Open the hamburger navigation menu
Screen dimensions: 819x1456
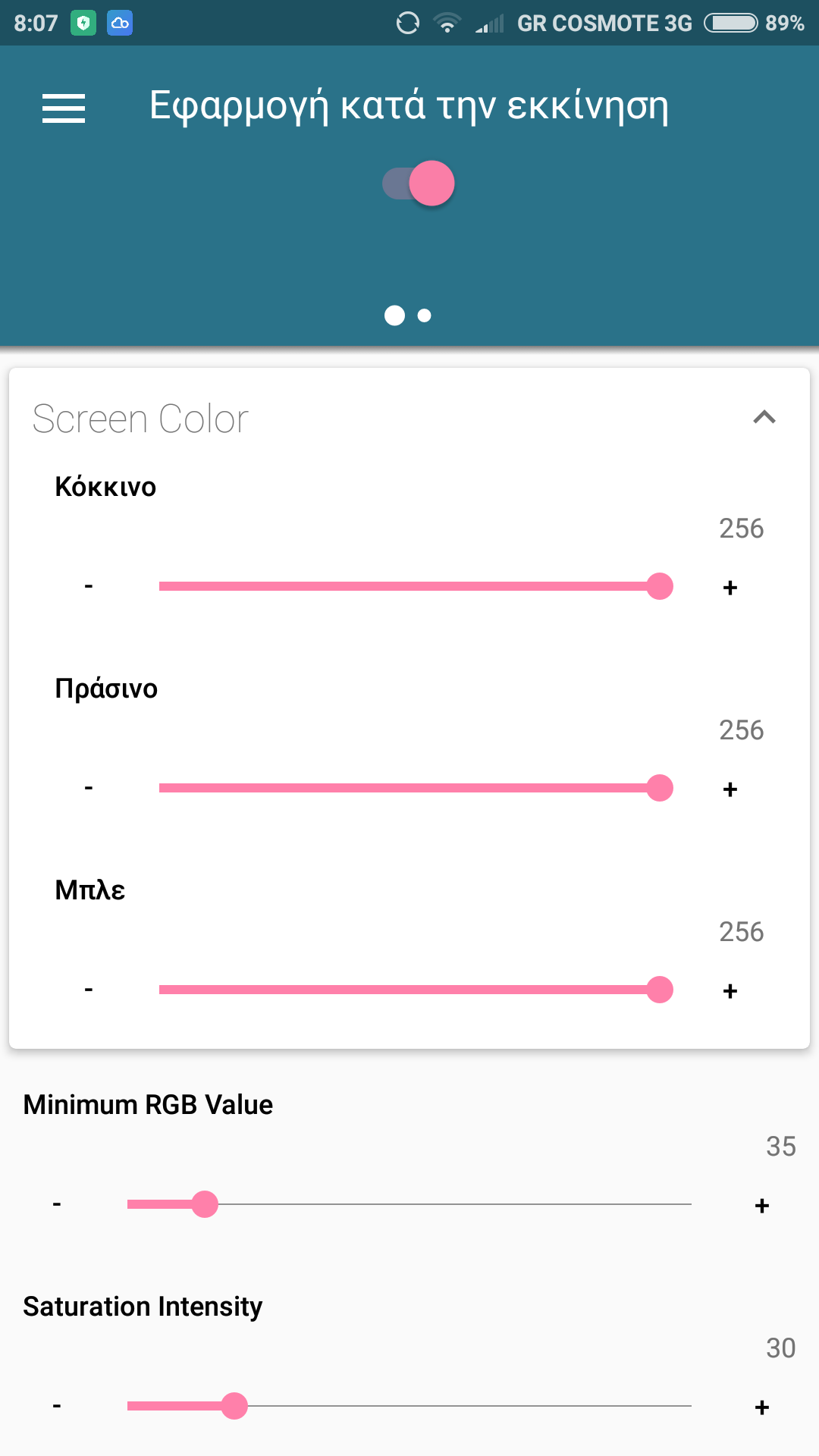pyautogui.click(x=64, y=108)
